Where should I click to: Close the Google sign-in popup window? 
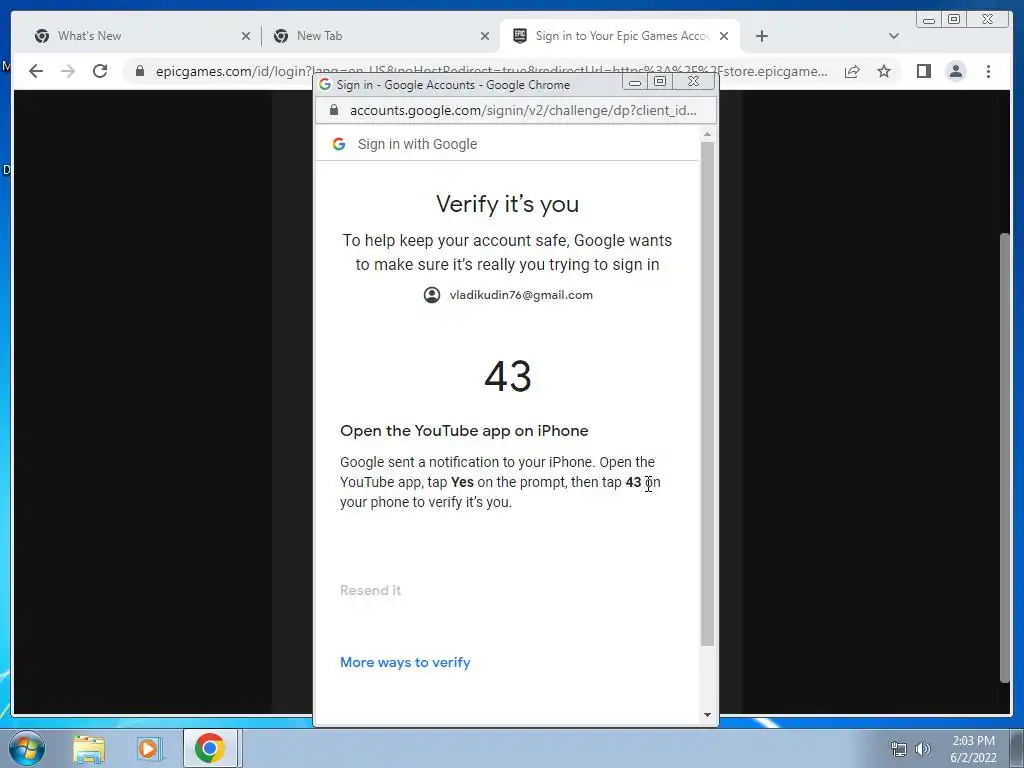click(694, 82)
